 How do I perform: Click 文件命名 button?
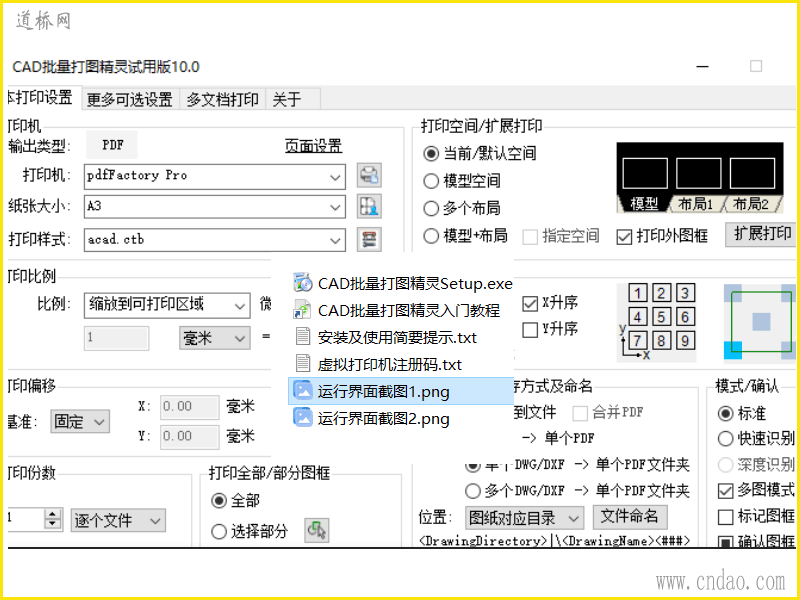pyautogui.click(x=629, y=516)
